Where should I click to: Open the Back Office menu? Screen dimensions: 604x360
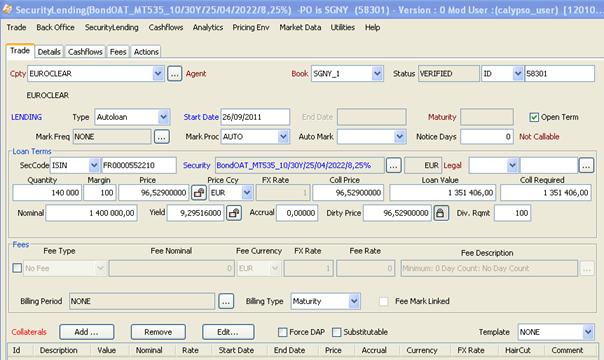click(x=55, y=27)
